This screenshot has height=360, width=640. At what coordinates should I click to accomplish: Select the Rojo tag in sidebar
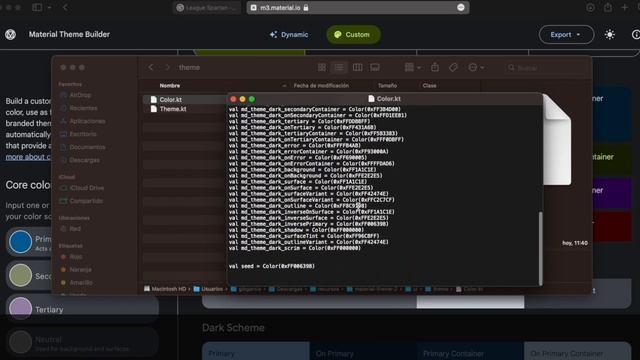tap(76, 257)
